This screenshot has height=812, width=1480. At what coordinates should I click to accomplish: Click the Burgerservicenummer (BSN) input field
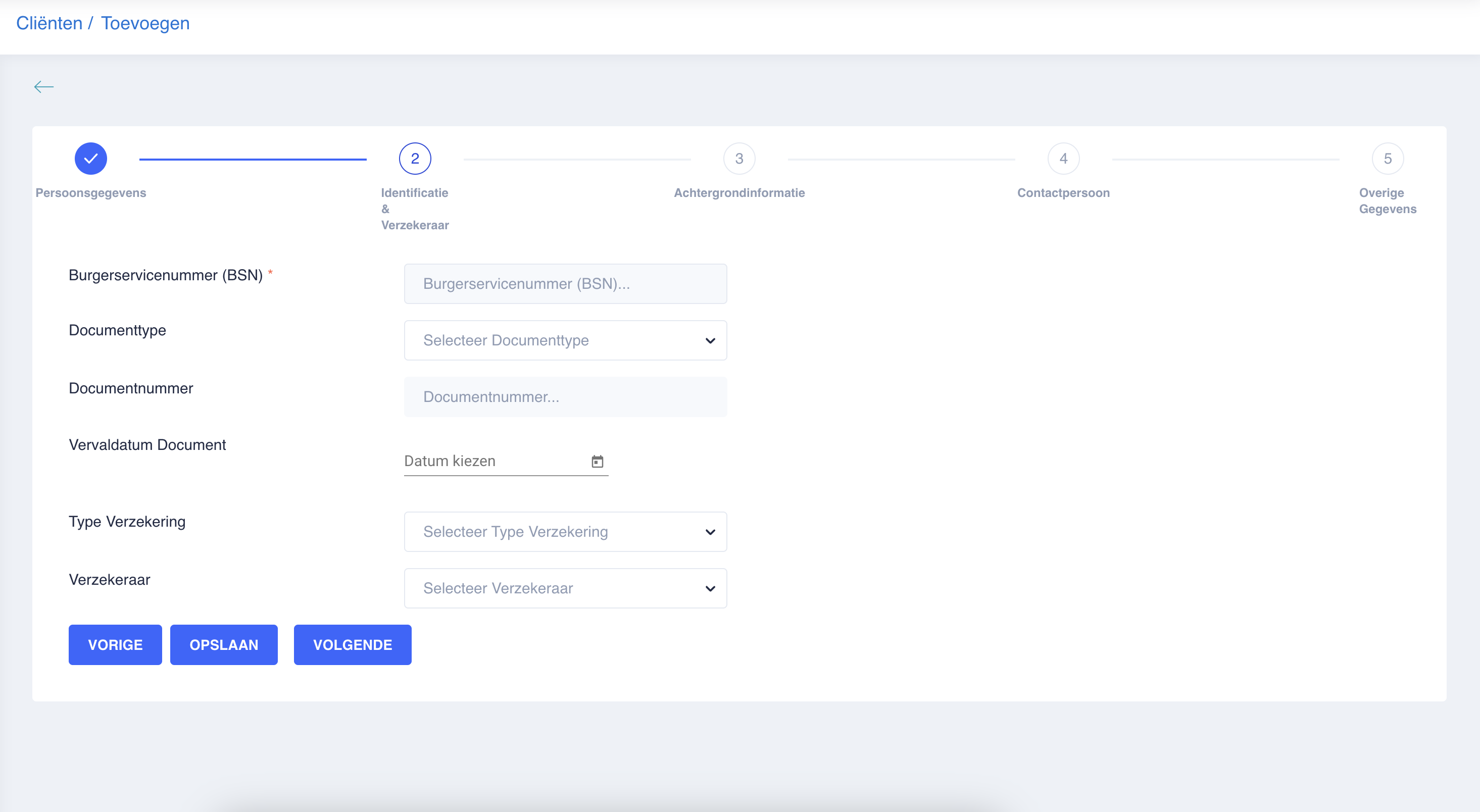click(x=565, y=284)
